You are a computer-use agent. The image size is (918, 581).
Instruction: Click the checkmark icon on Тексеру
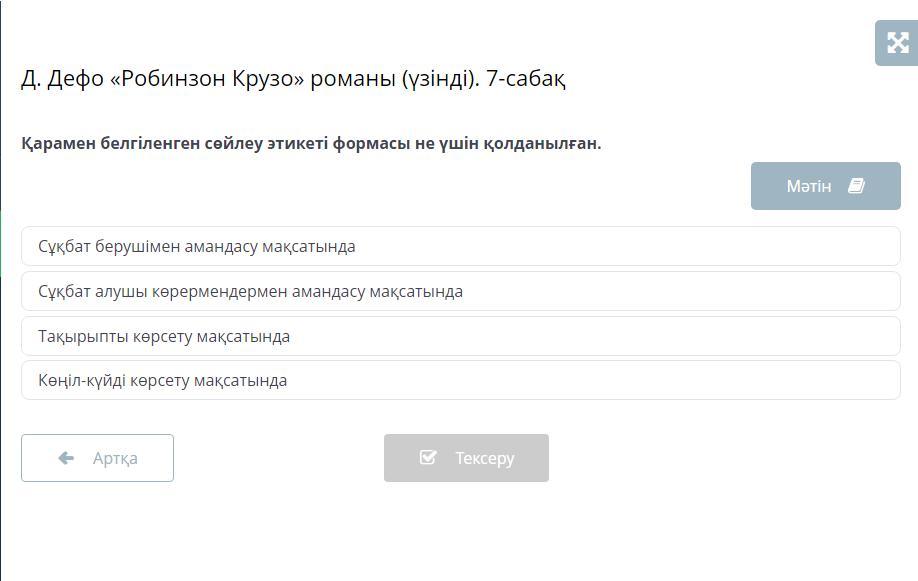428,457
